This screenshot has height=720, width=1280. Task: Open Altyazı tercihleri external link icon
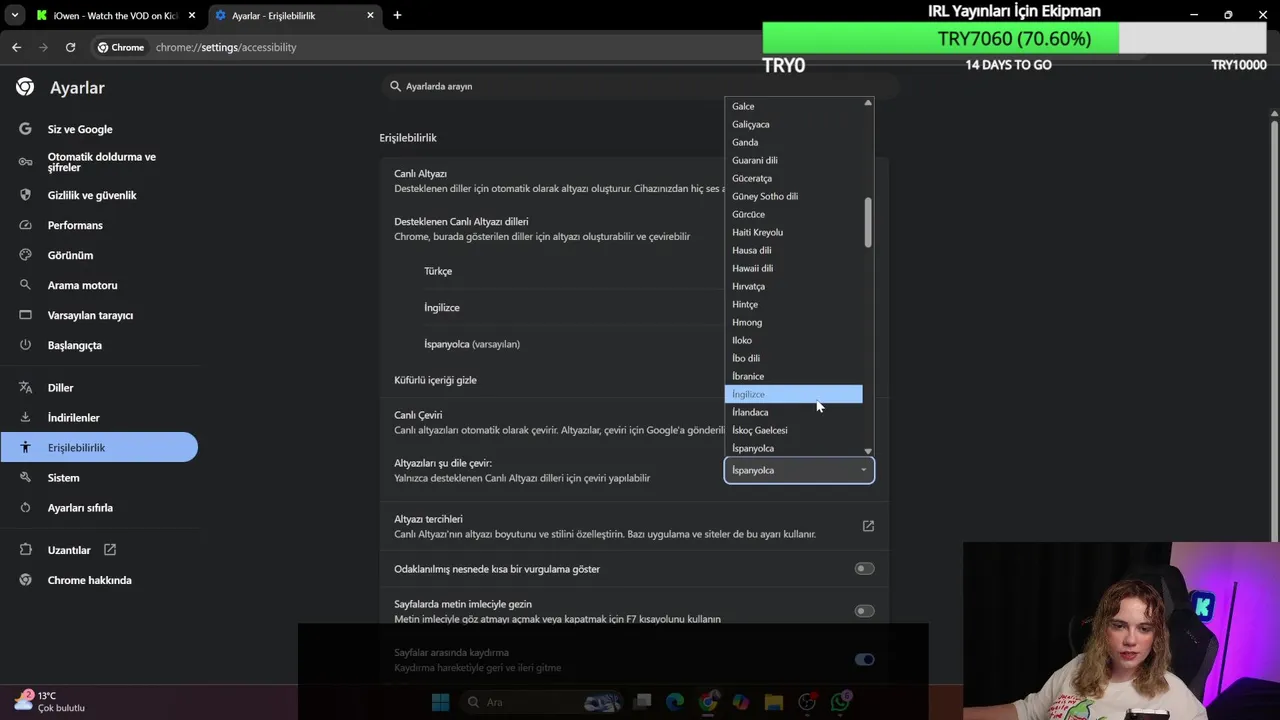(x=868, y=526)
